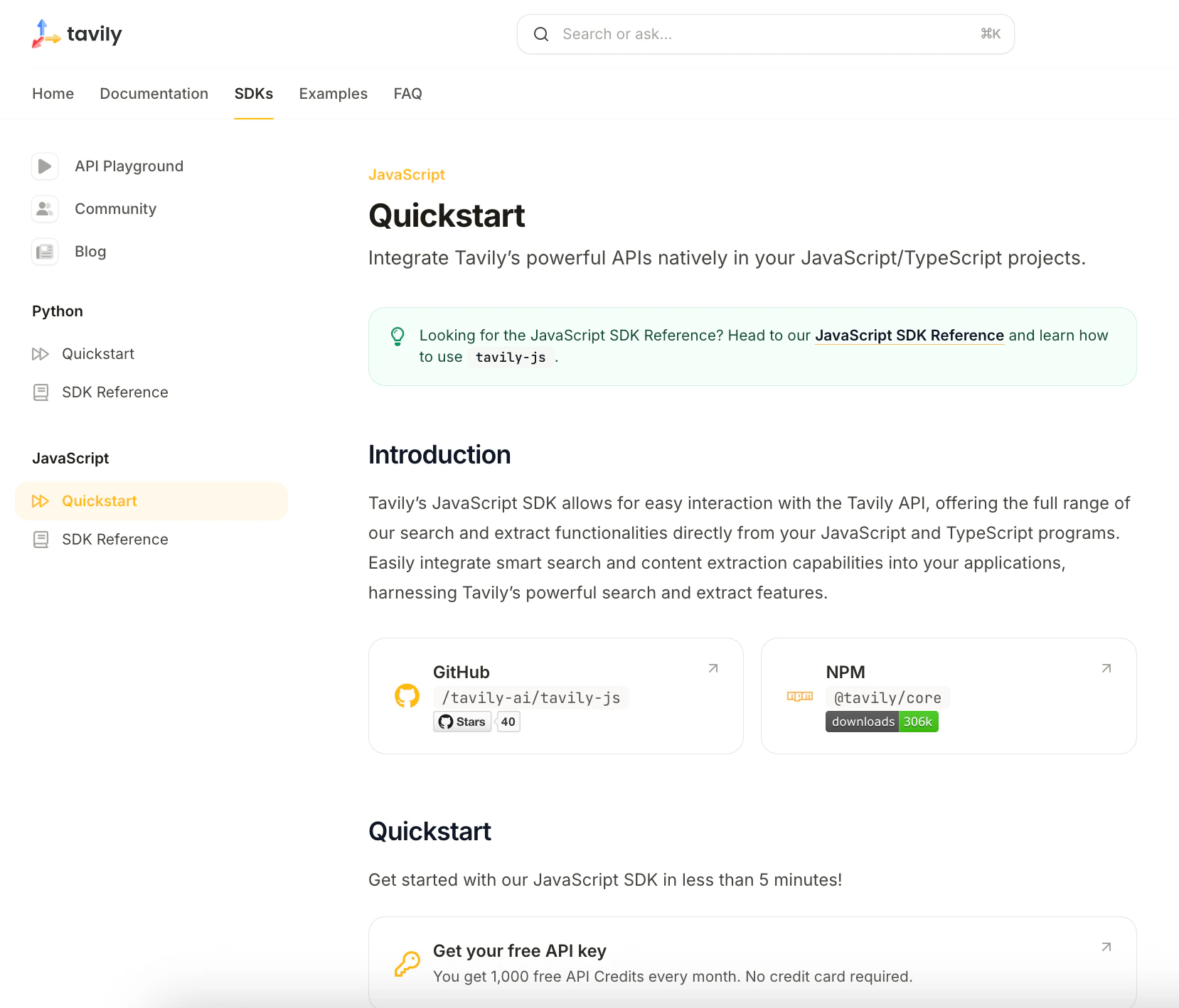Click the search magnifier icon

click(541, 34)
